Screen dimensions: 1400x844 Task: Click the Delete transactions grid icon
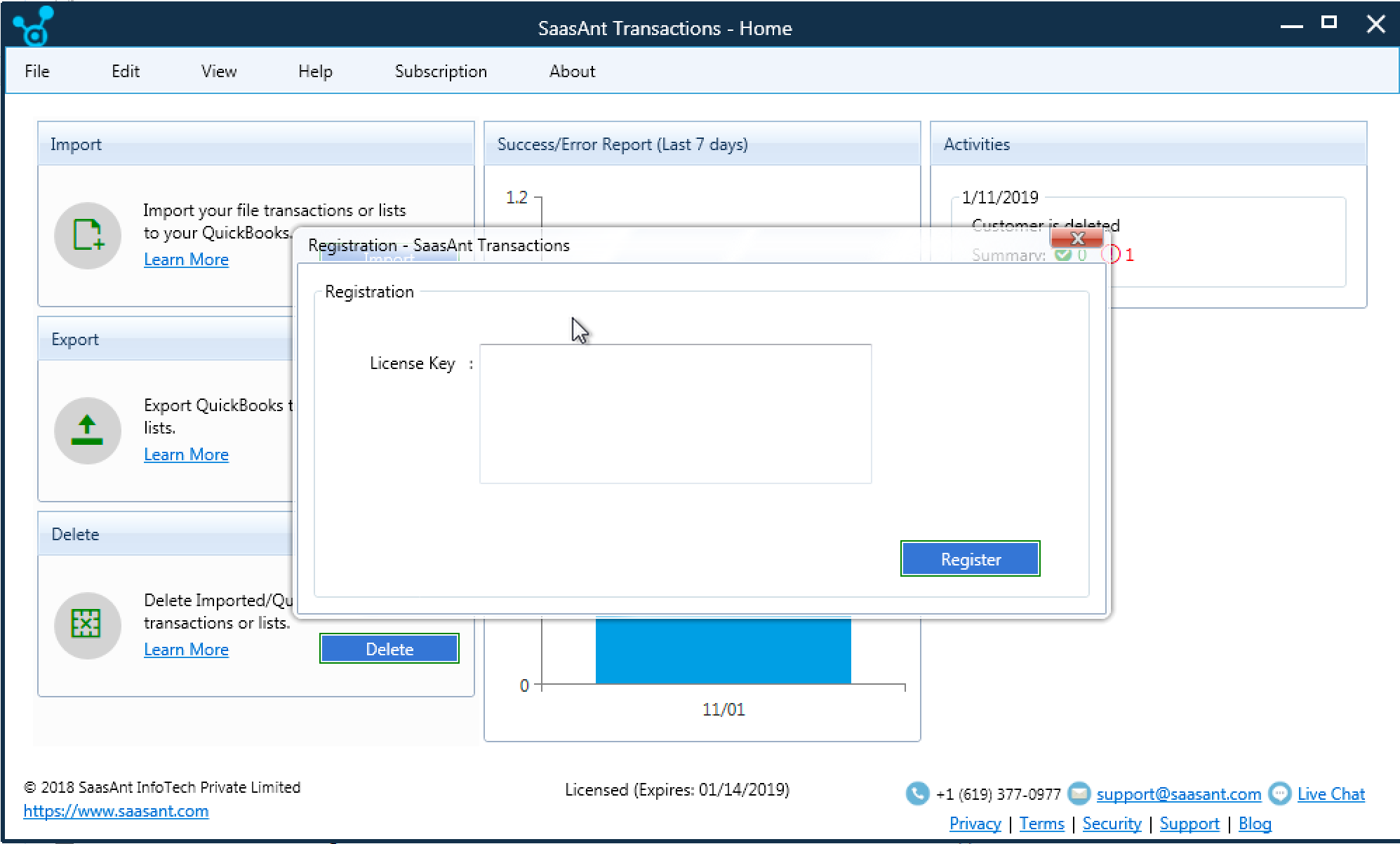[x=88, y=625]
